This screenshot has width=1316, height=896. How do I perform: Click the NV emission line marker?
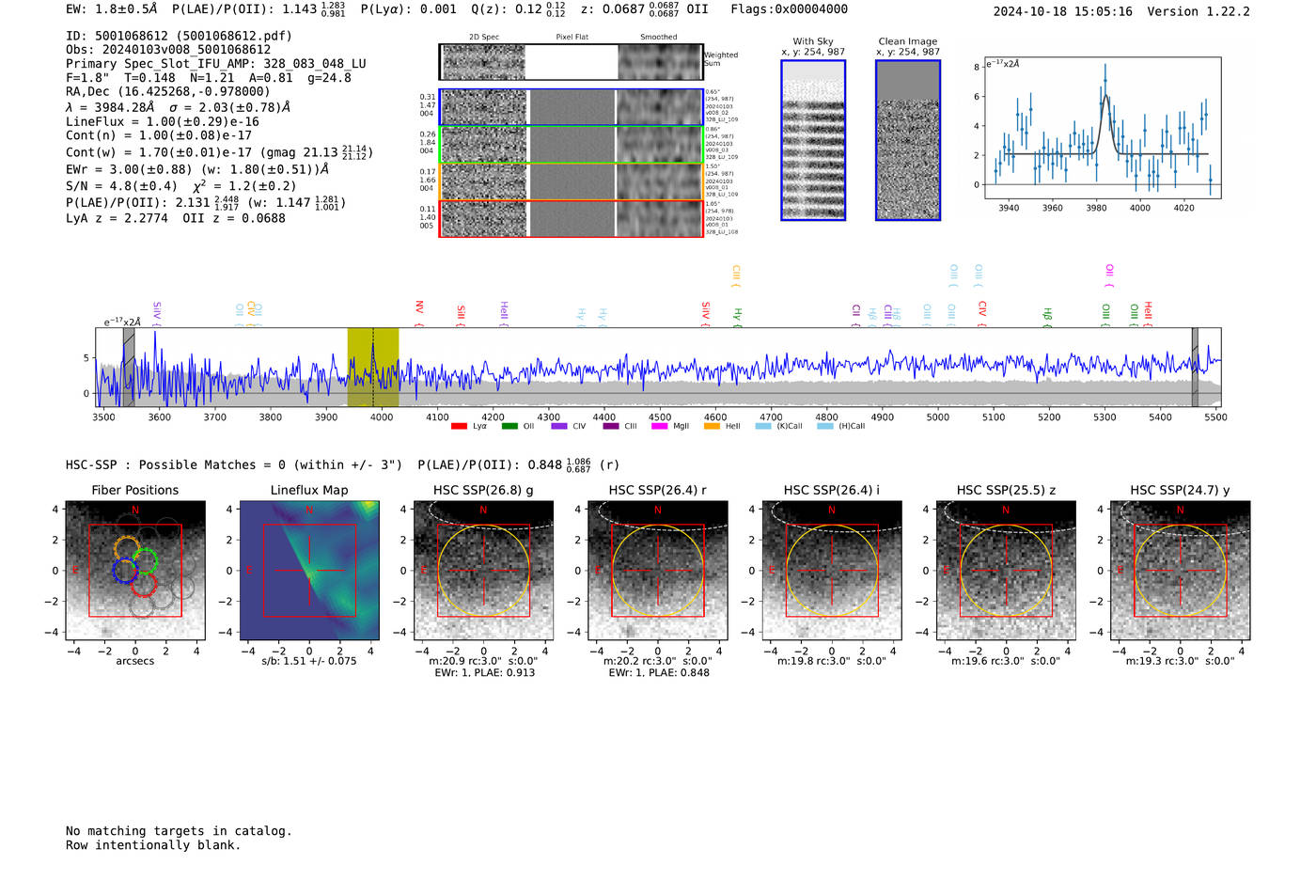tap(419, 312)
